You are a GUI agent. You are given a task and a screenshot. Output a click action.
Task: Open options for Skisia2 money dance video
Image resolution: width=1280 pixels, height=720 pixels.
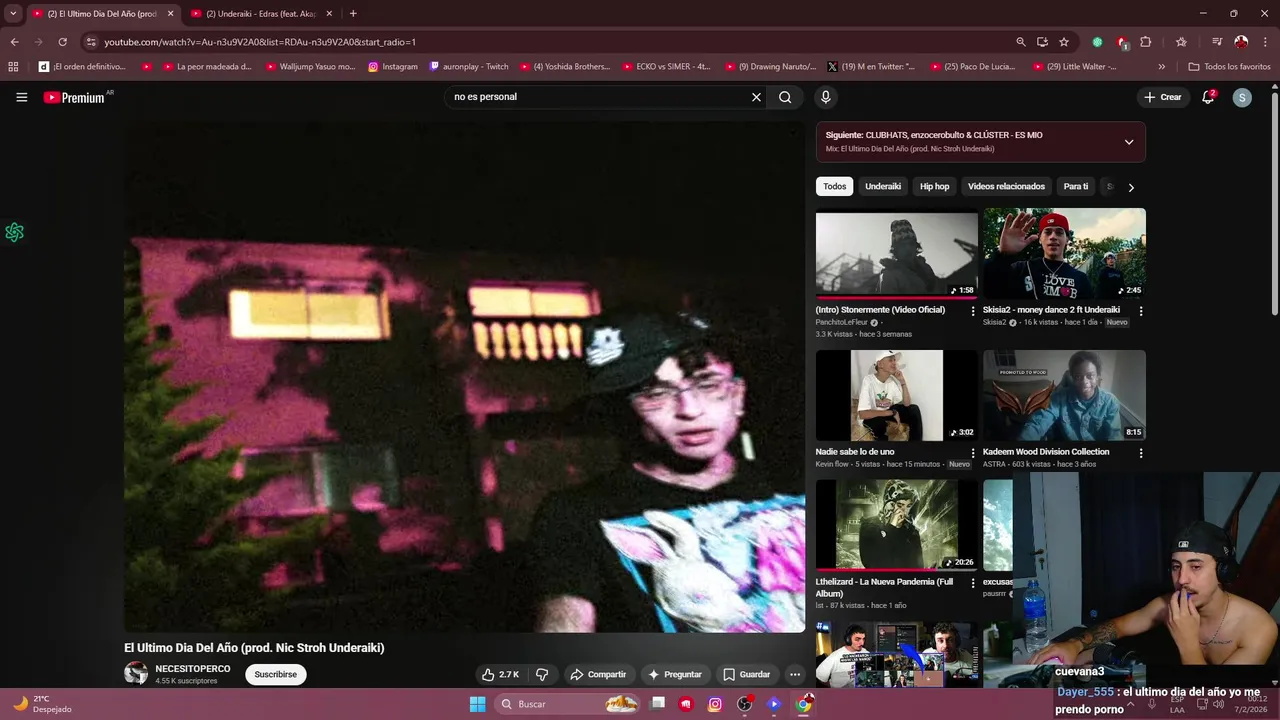click(1141, 311)
